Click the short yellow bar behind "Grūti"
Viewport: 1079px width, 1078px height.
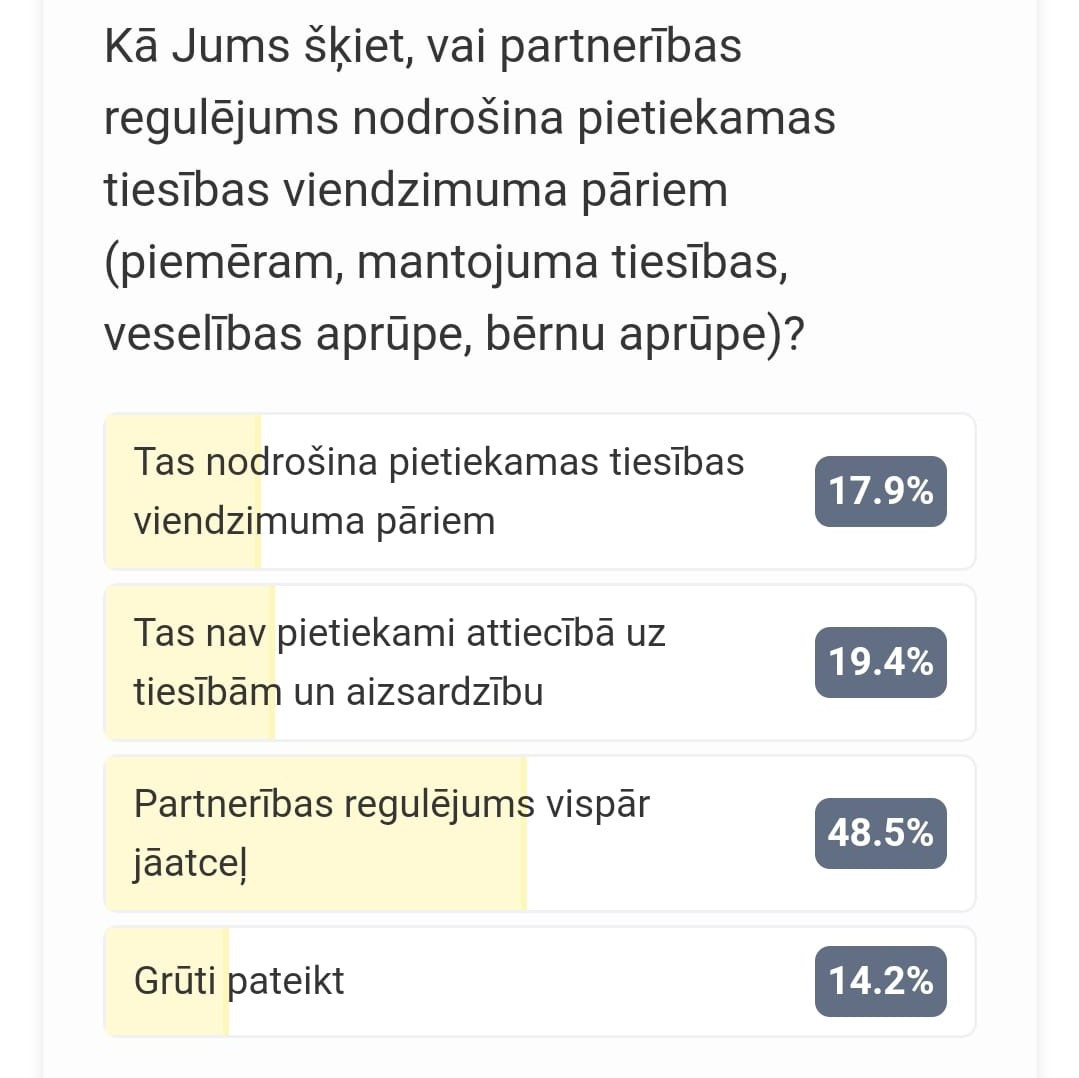pyautogui.click(x=167, y=981)
